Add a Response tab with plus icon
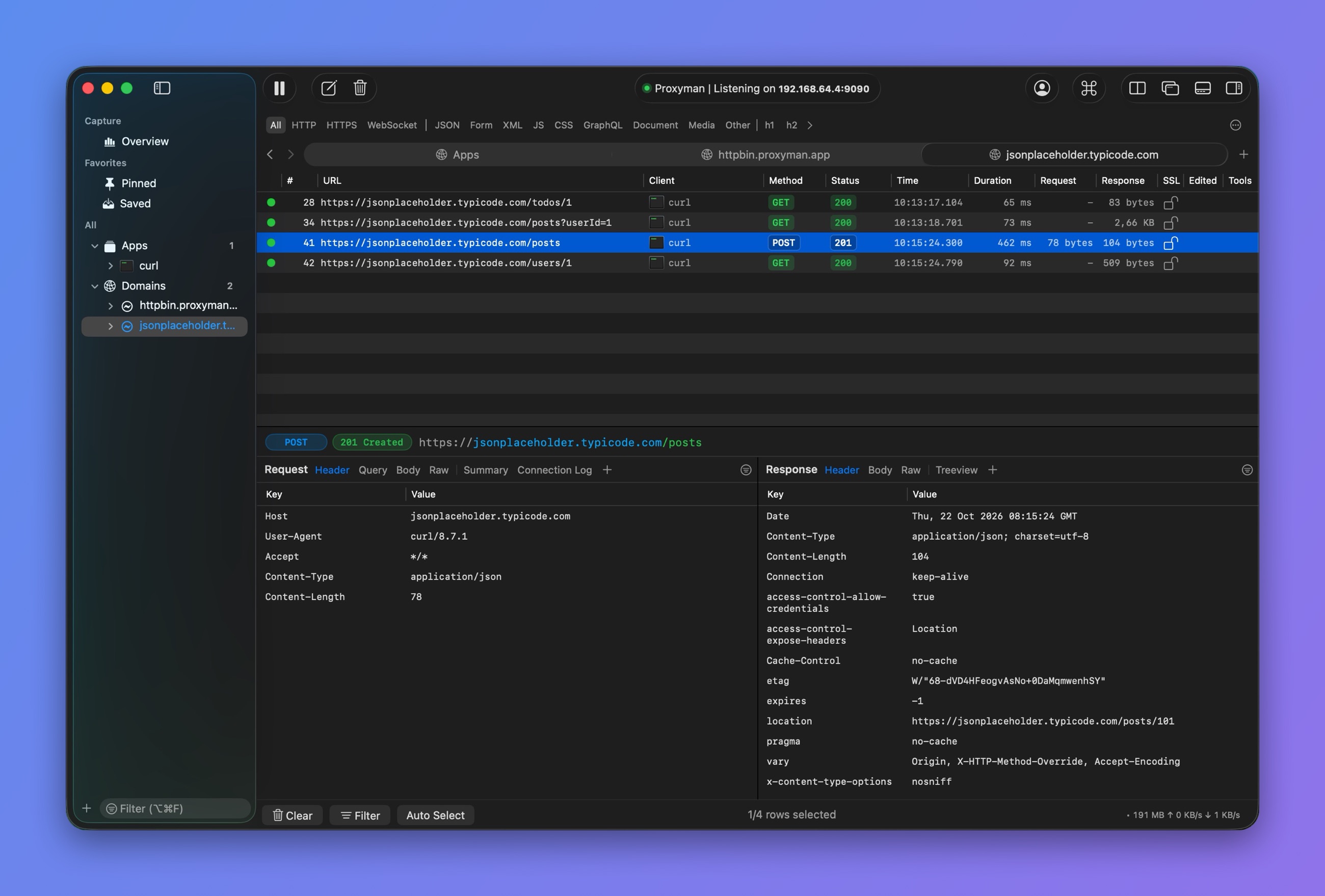Viewport: 1325px width, 896px height. tap(993, 470)
